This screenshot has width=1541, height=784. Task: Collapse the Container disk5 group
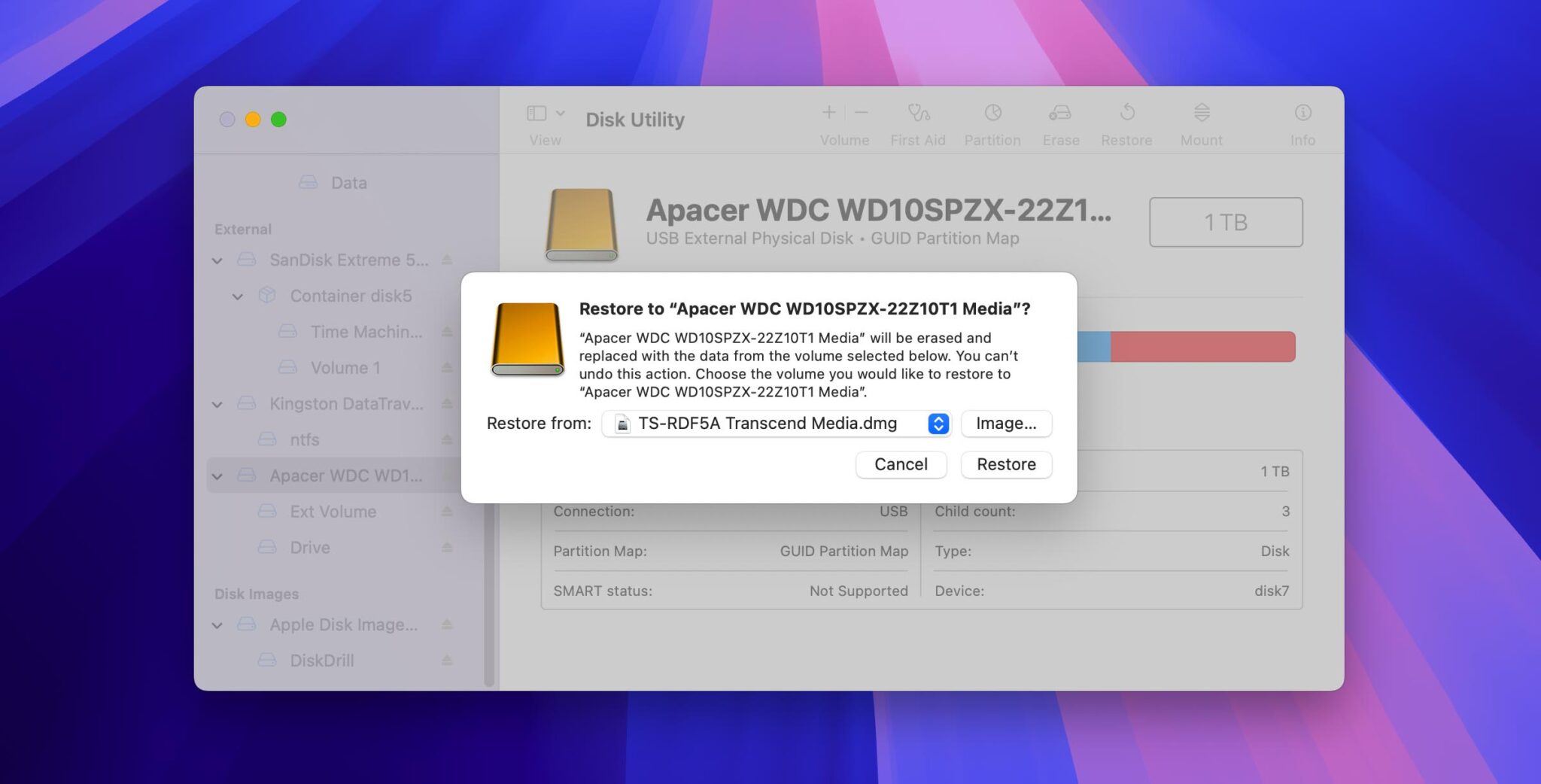238,296
